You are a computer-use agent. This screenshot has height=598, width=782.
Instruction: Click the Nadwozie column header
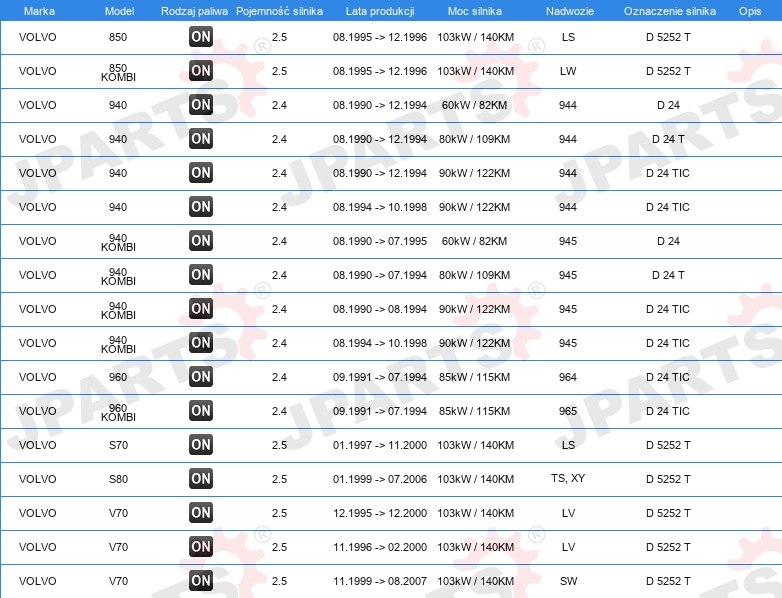click(570, 11)
